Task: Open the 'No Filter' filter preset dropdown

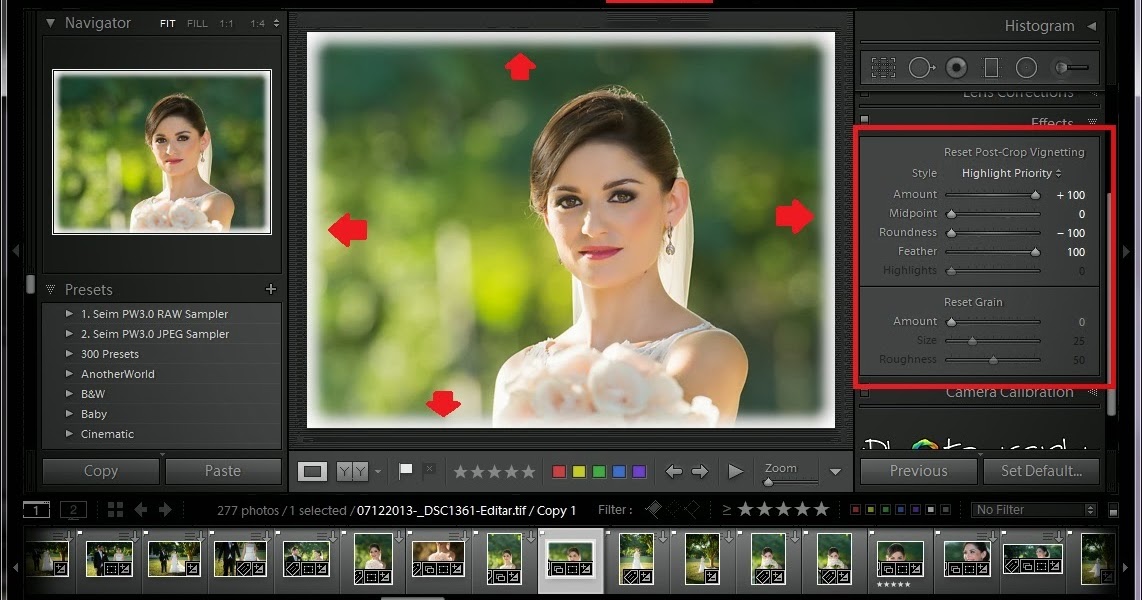Action: click(1033, 510)
